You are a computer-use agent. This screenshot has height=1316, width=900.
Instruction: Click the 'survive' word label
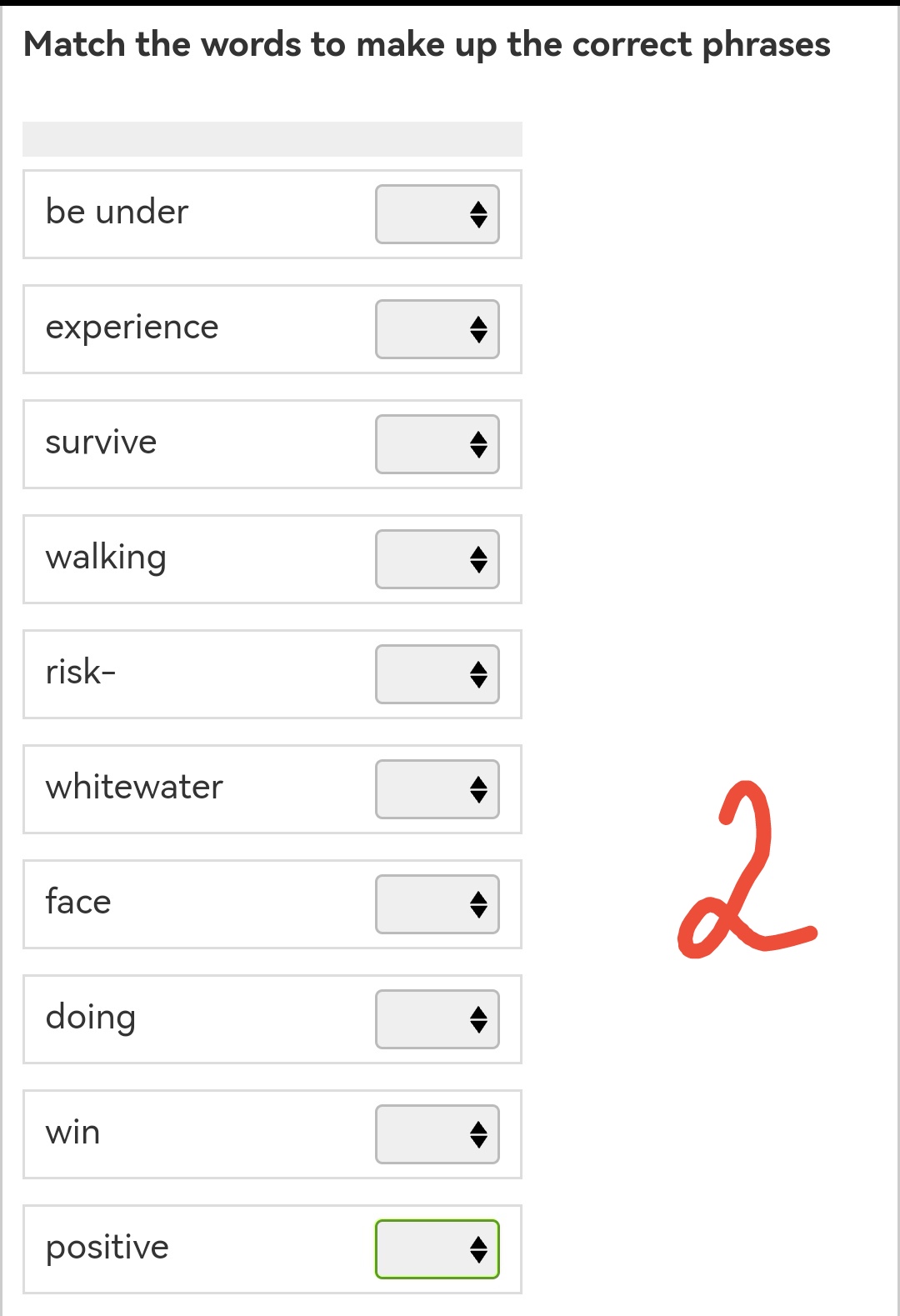click(101, 443)
